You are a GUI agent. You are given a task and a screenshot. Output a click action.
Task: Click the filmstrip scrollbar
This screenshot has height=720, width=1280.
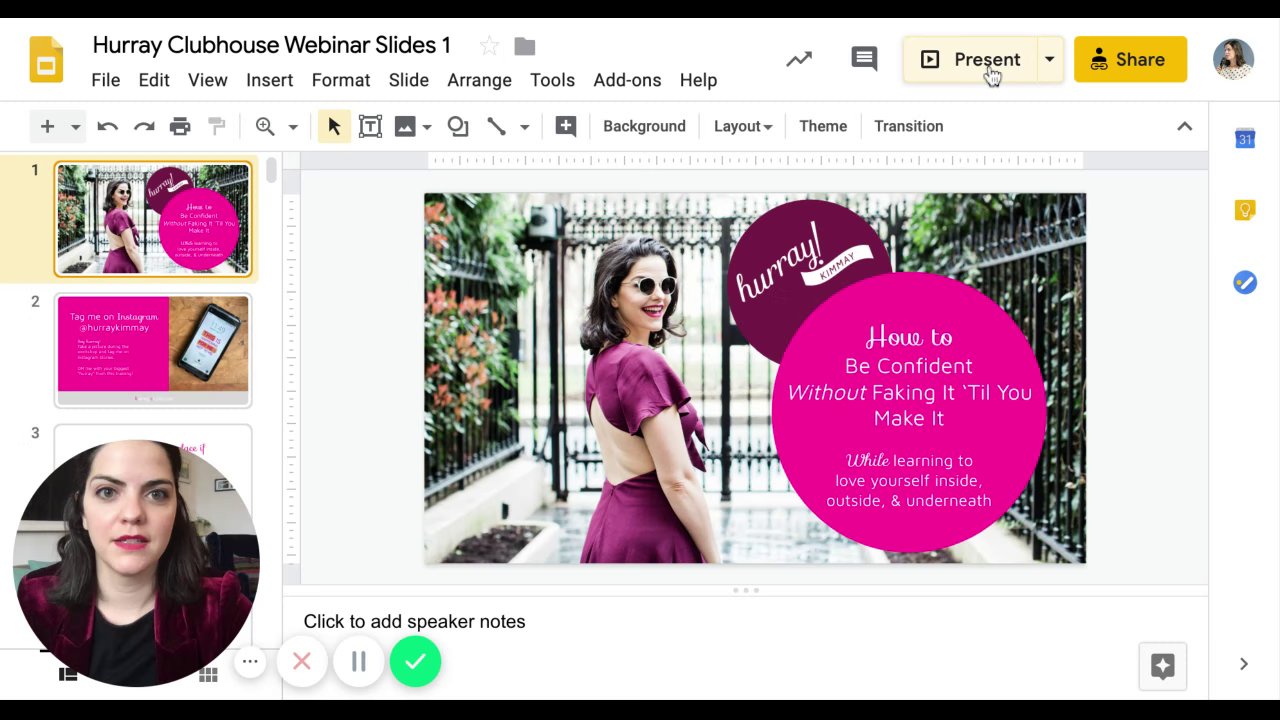pos(271,171)
